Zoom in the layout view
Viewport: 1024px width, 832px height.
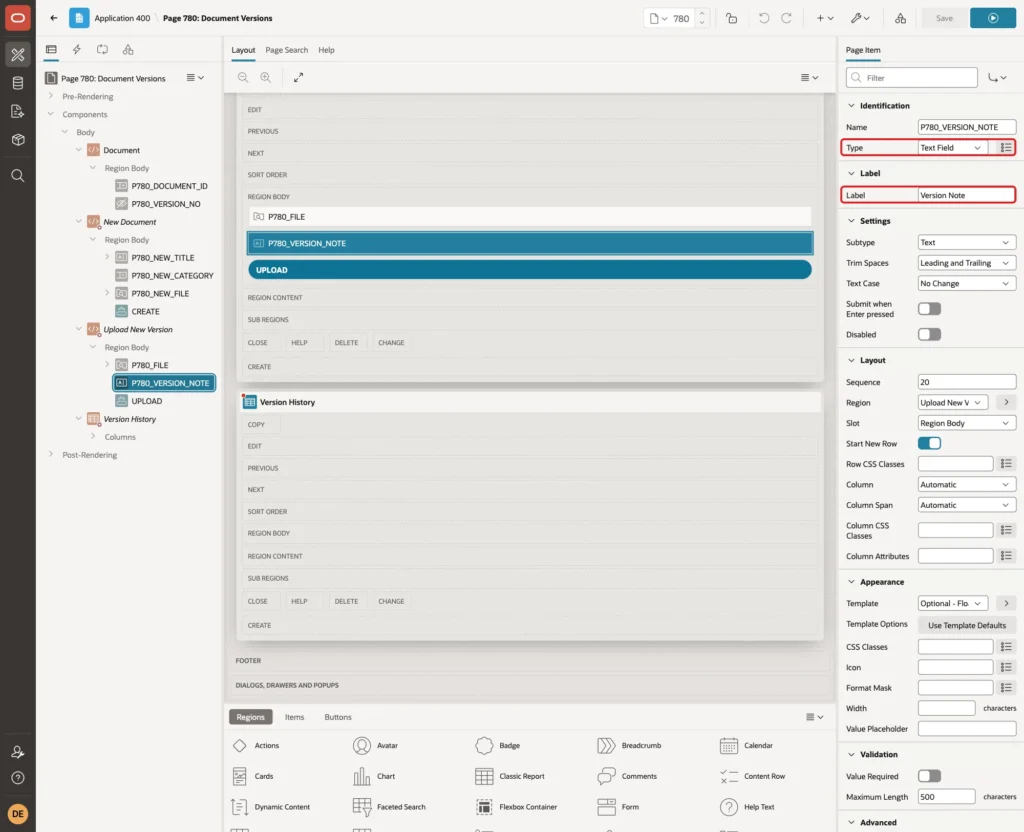click(x=266, y=77)
